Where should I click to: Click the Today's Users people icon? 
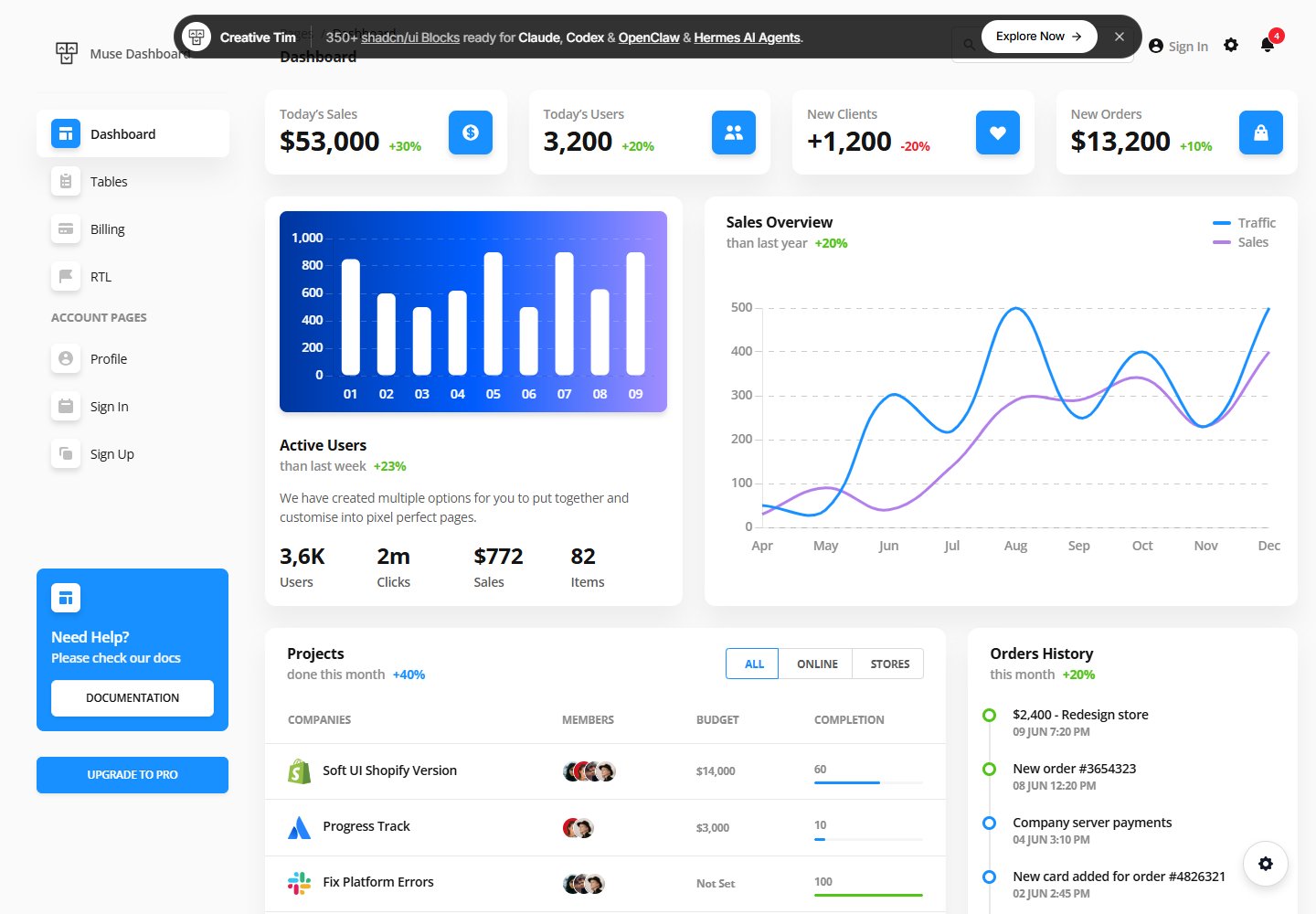734,133
